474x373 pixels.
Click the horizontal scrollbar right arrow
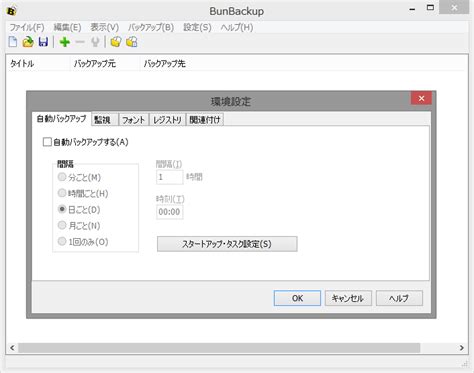point(461,348)
